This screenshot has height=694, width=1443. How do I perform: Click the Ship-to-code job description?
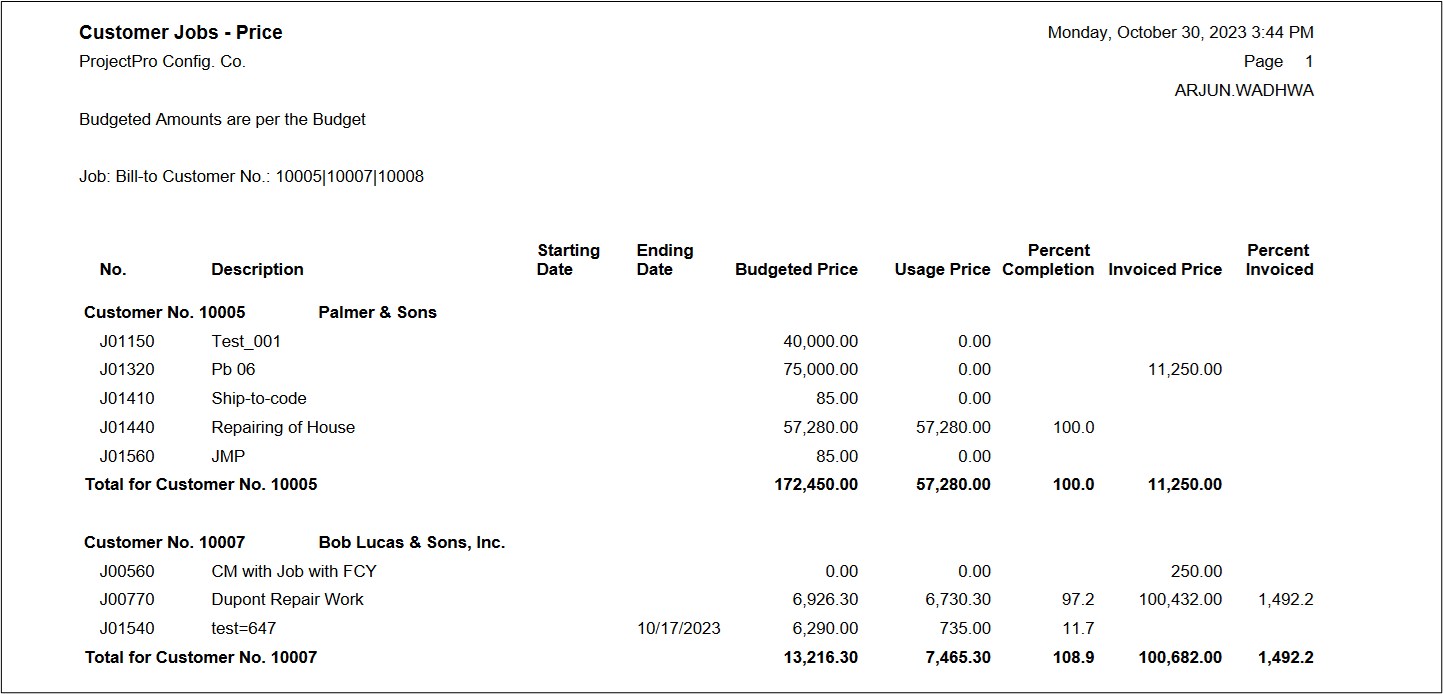tap(259, 399)
